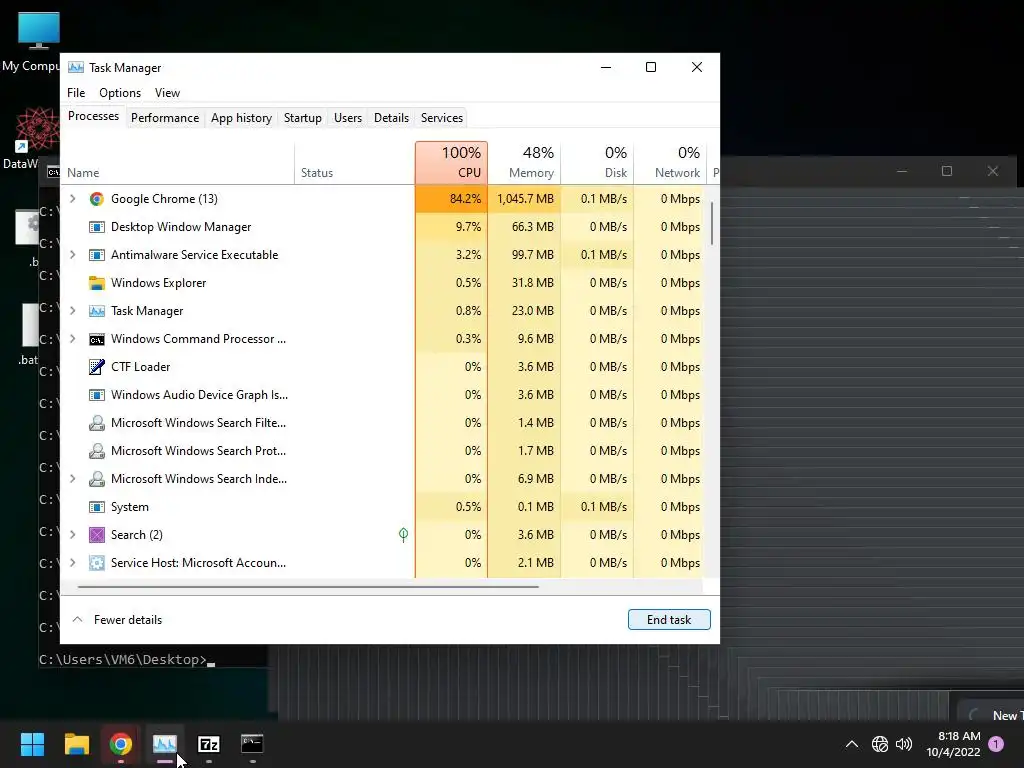This screenshot has width=1024, height=768.
Task: Open the My Computer desktop icon
Action: tap(38, 40)
